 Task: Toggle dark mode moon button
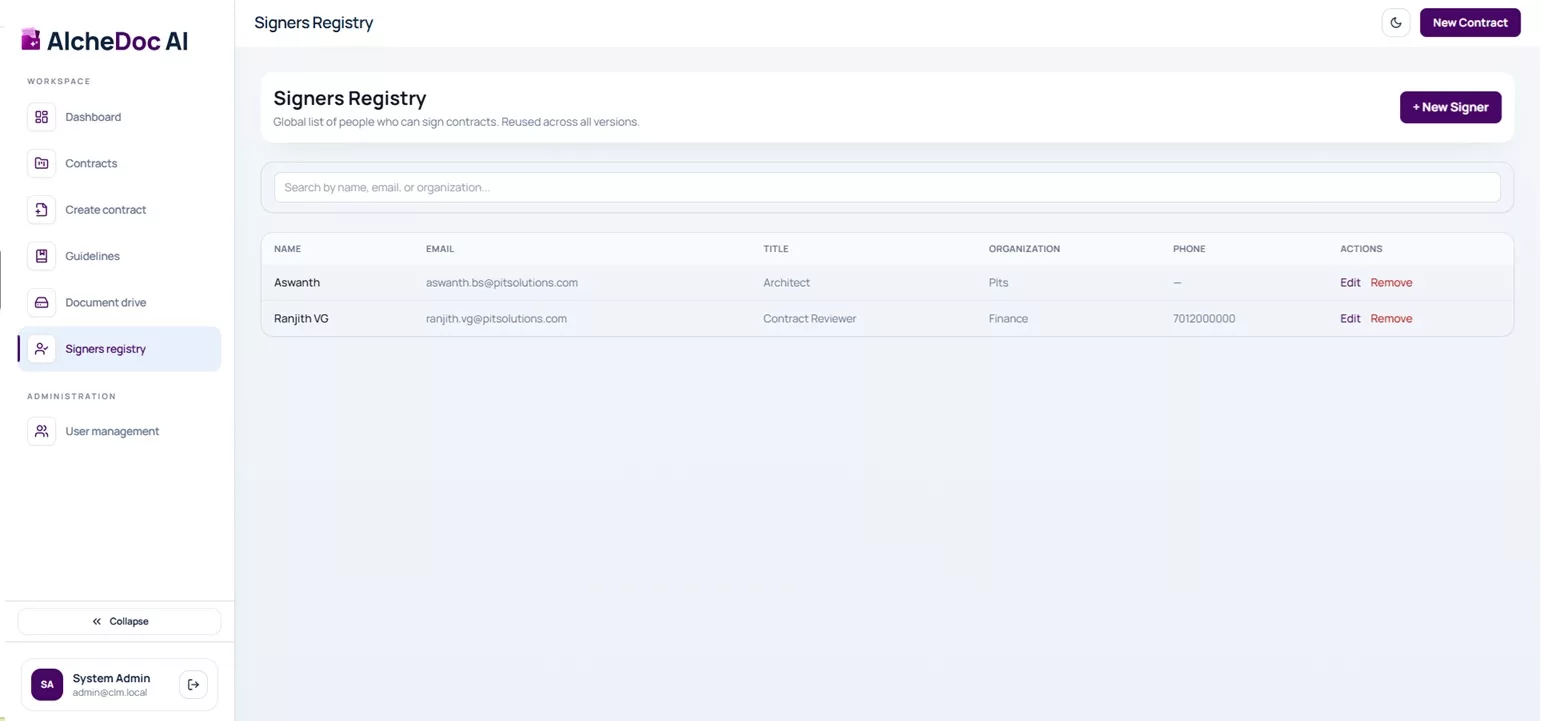[x=1396, y=22]
